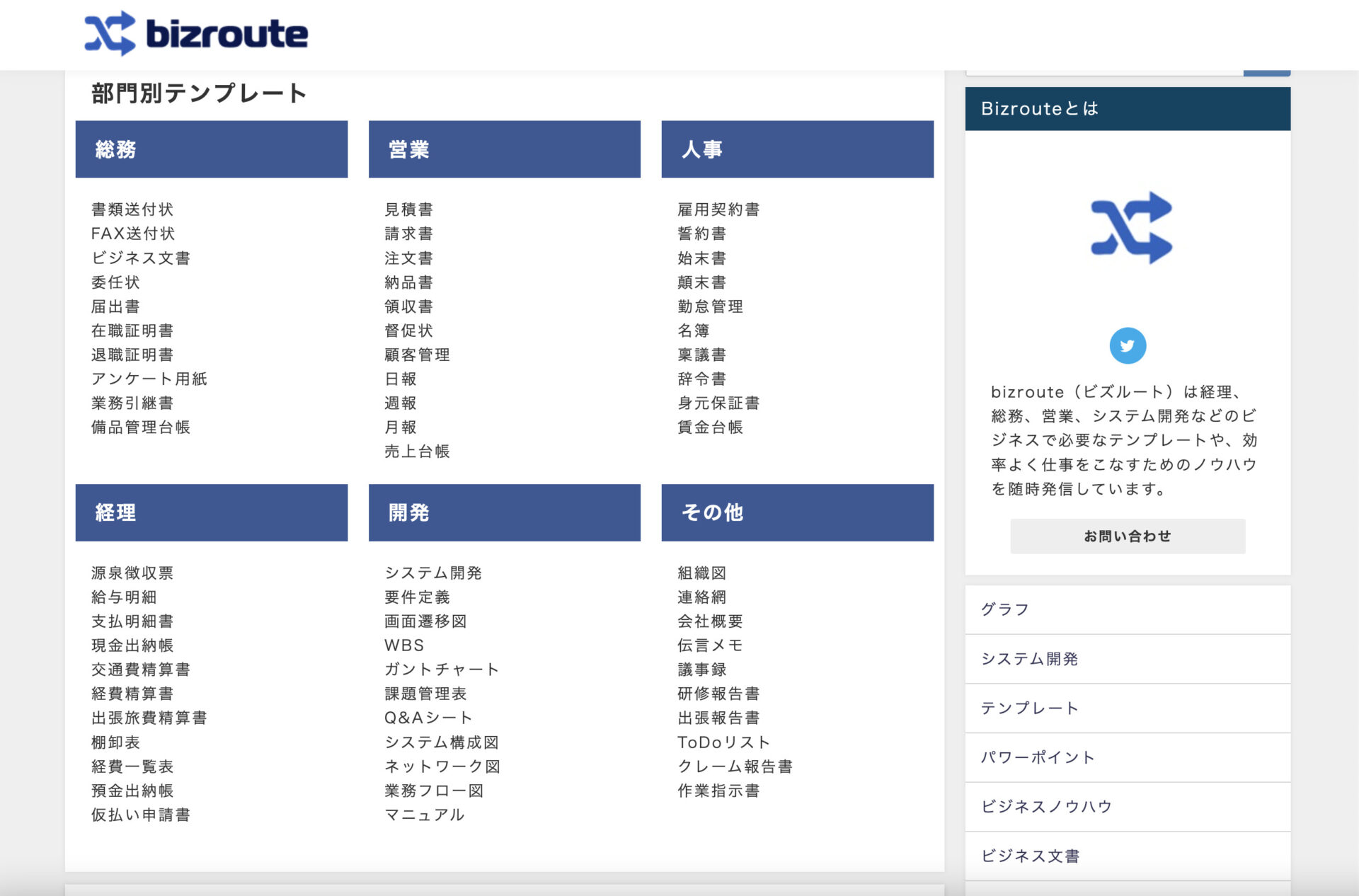
Task: Open the 見積書 template link
Action: point(408,209)
